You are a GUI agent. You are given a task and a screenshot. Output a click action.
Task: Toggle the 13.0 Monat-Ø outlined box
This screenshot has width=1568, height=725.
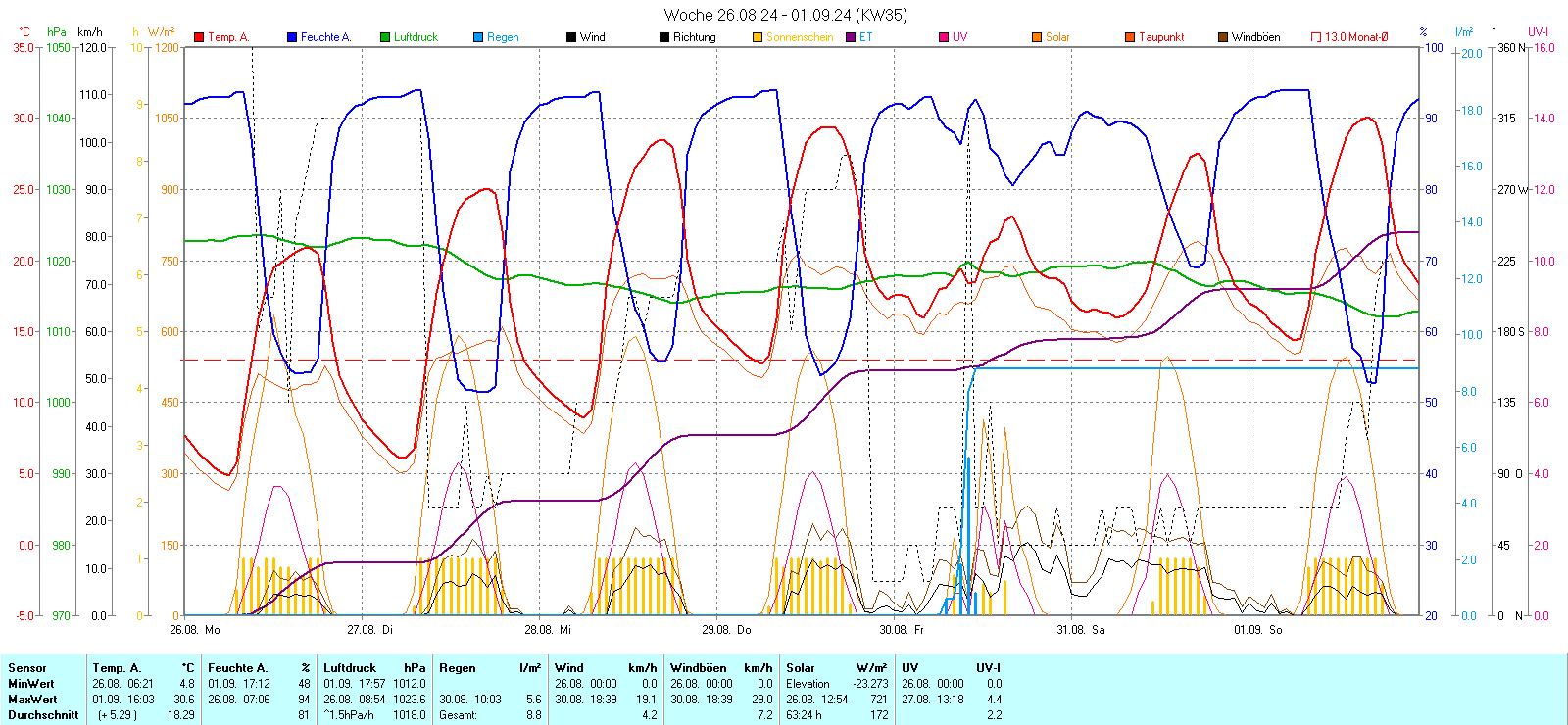1316,37
